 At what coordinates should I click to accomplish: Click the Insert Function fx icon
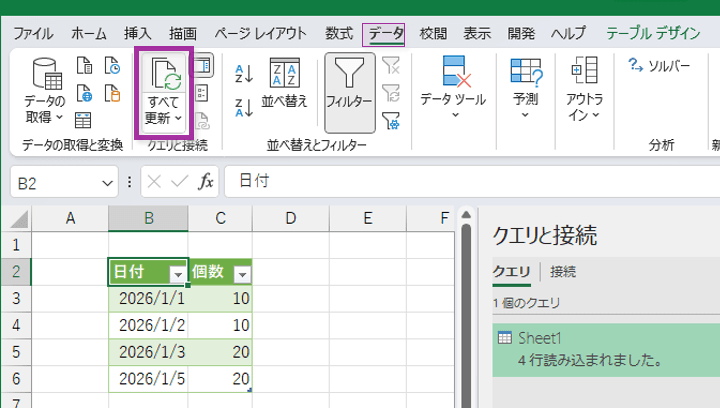[x=206, y=182]
